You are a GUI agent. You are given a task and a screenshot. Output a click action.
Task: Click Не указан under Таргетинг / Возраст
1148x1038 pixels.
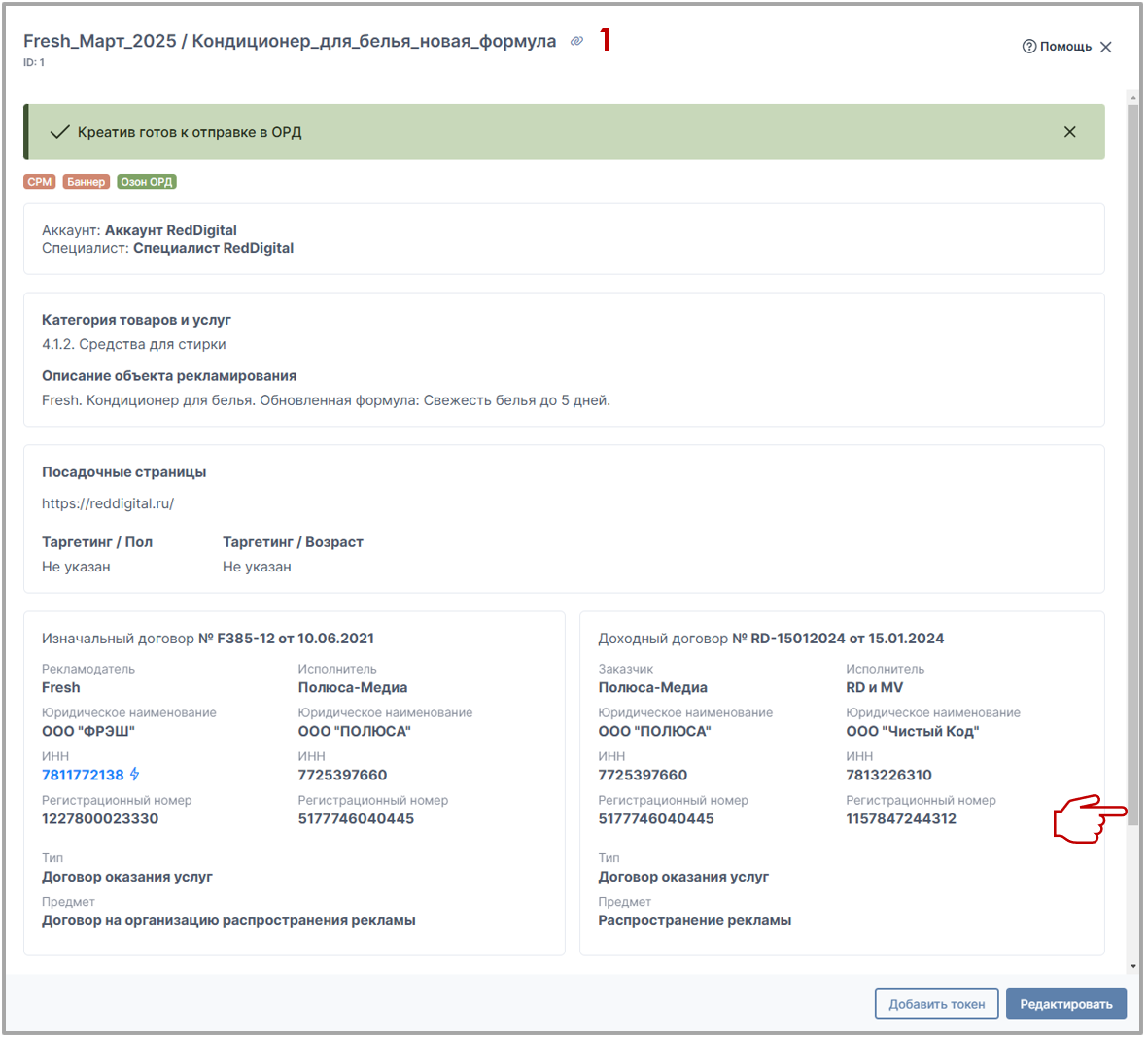pos(257,567)
